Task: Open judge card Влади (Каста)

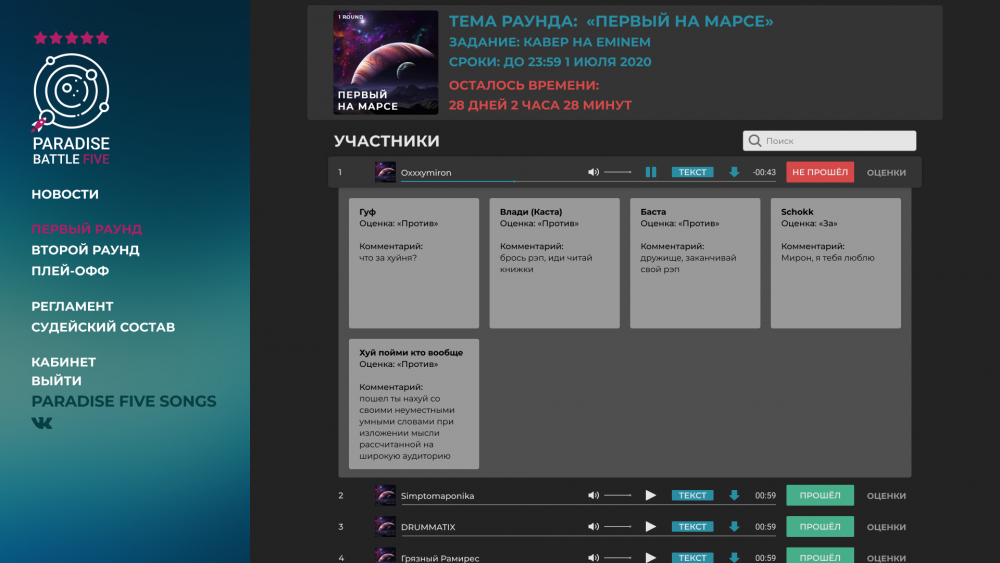Action: pos(554,263)
